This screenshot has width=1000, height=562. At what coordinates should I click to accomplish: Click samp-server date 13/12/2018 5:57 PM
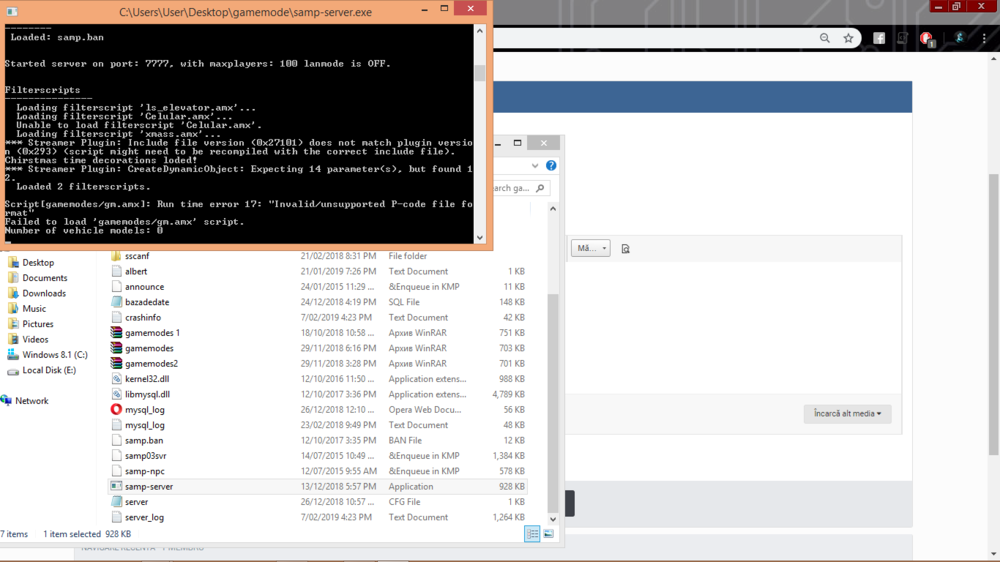[338, 486]
